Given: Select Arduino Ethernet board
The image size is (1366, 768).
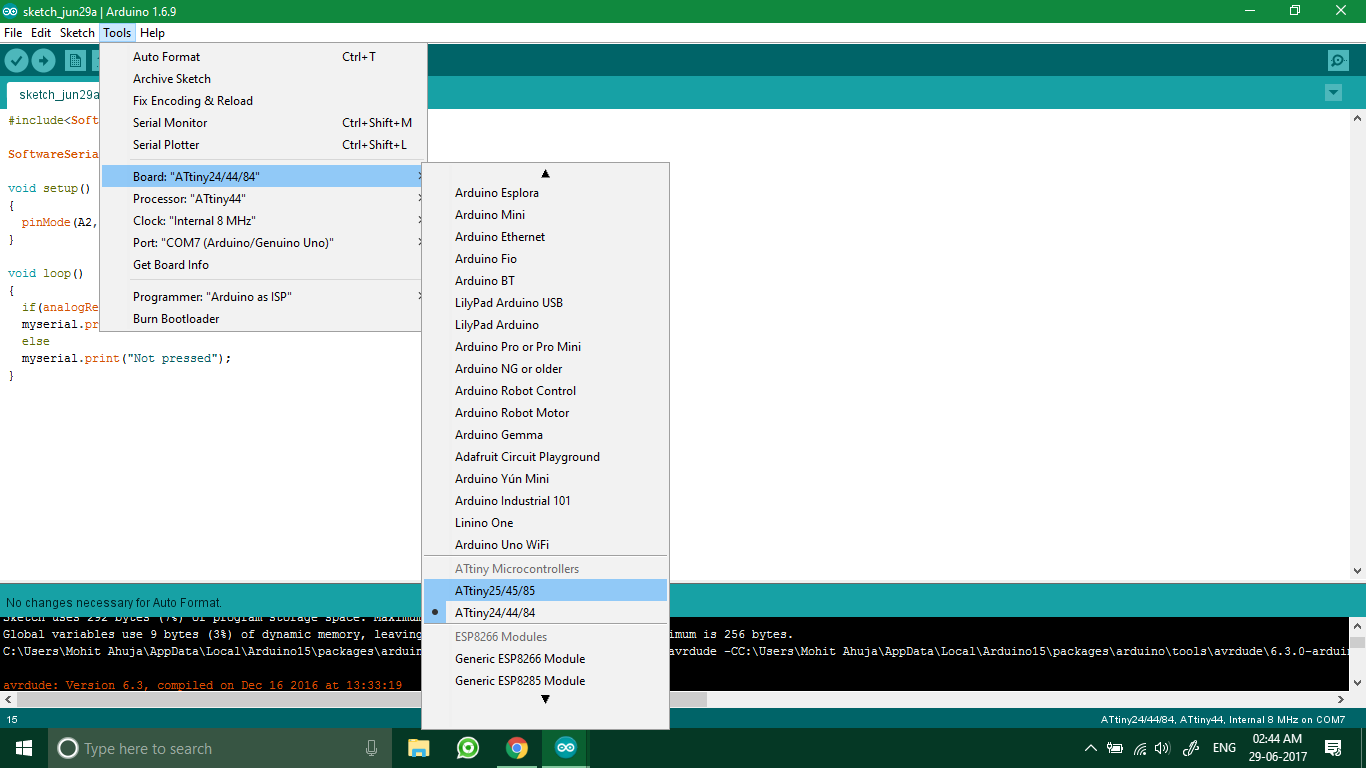Looking at the screenshot, I should pyautogui.click(x=545, y=237).
